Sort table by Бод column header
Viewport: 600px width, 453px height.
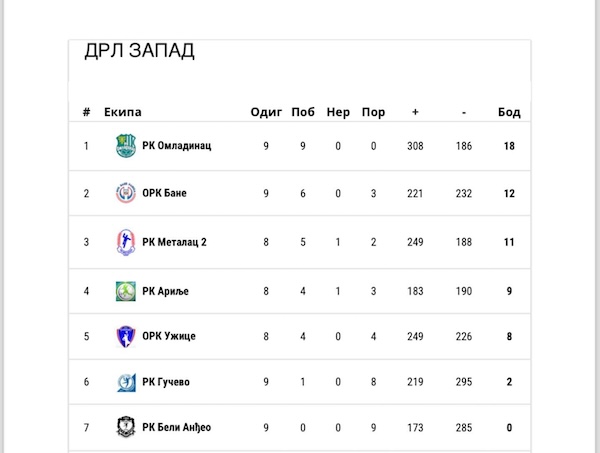(509, 112)
